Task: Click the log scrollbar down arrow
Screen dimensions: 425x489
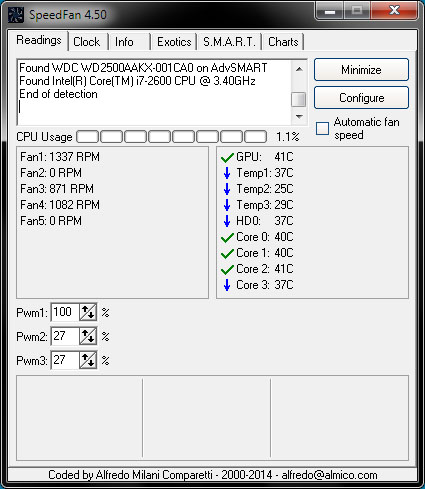Action: (x=299, y=117)
